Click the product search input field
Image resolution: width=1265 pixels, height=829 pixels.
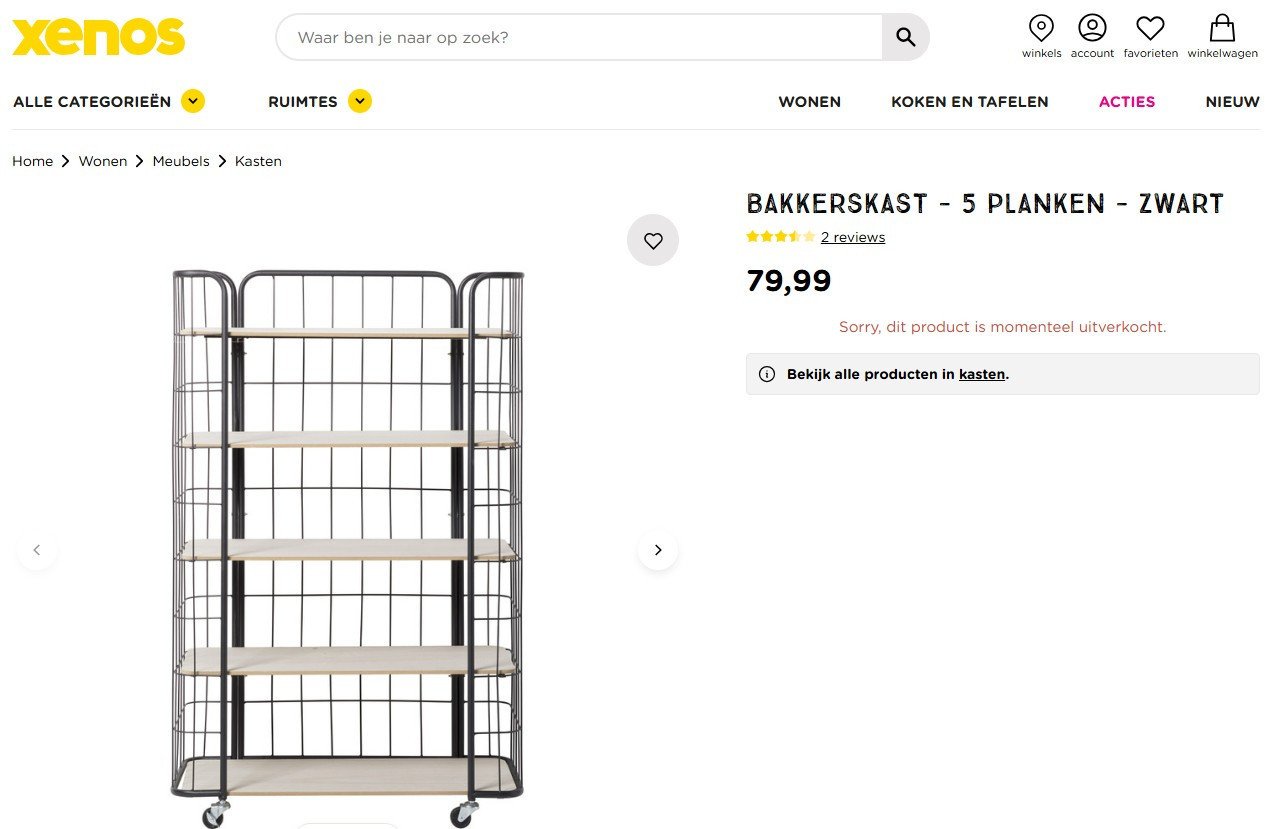click(x=580, y=38)
